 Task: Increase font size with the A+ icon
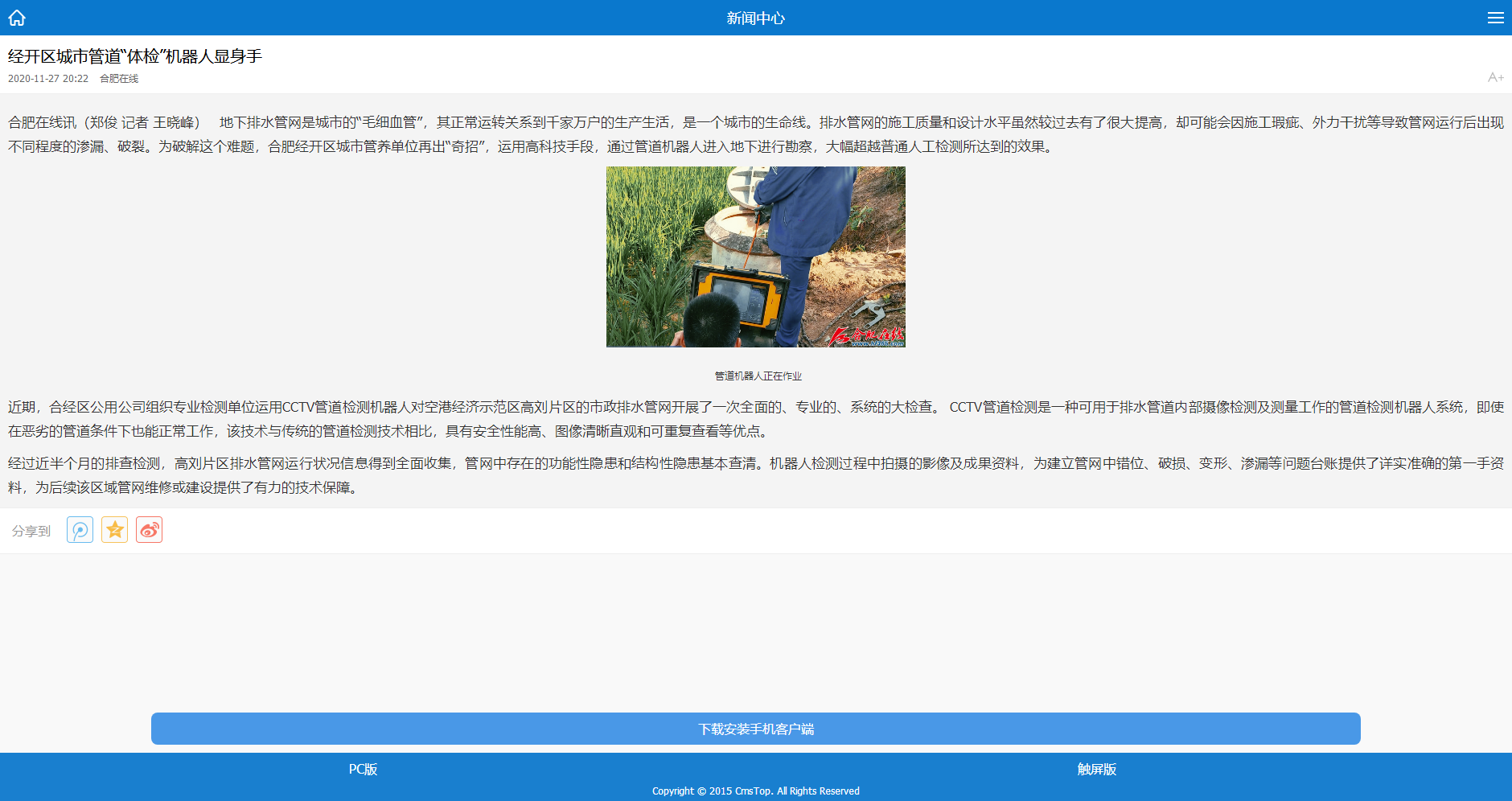pos(1495,77)
